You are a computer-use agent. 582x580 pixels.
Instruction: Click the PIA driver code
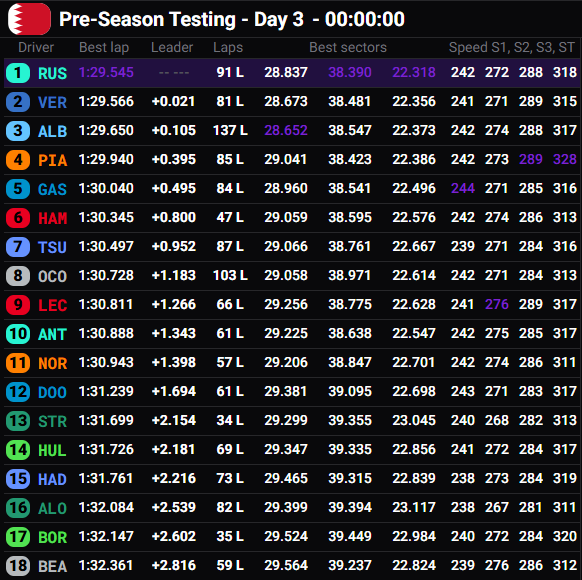coord(52,160)
